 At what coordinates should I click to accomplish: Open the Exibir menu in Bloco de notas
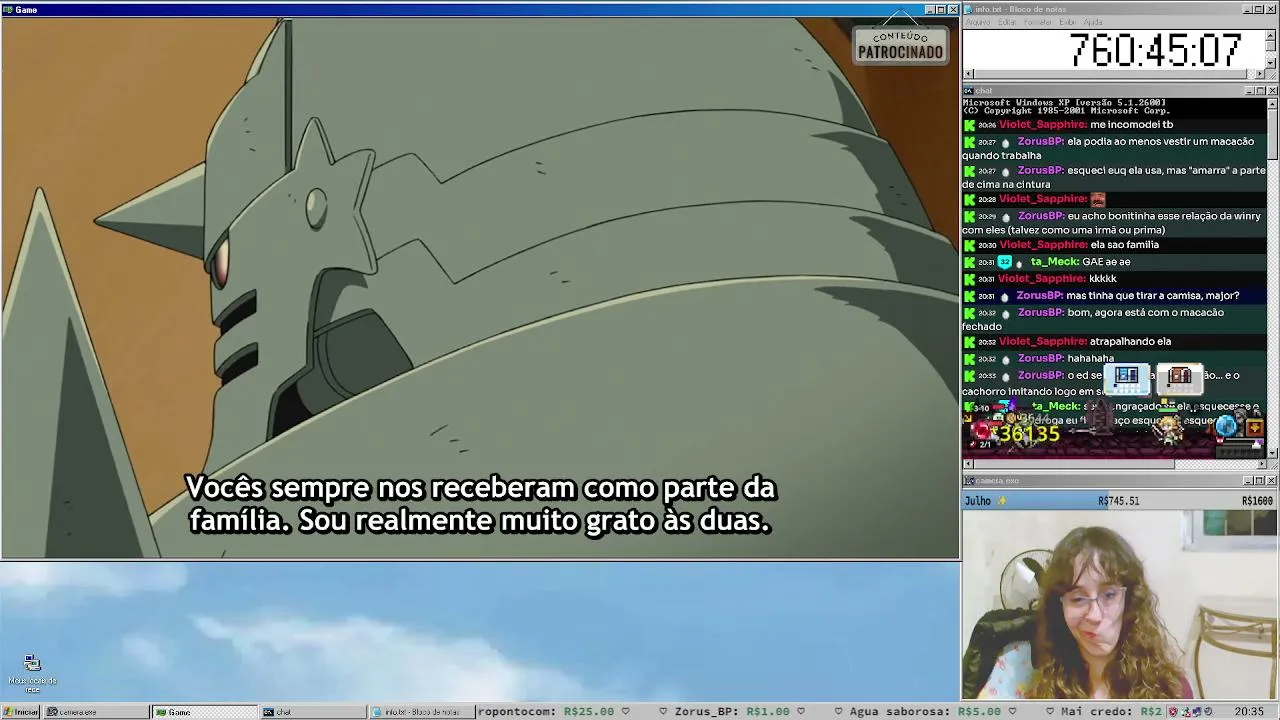click(x=1068, y=22)
